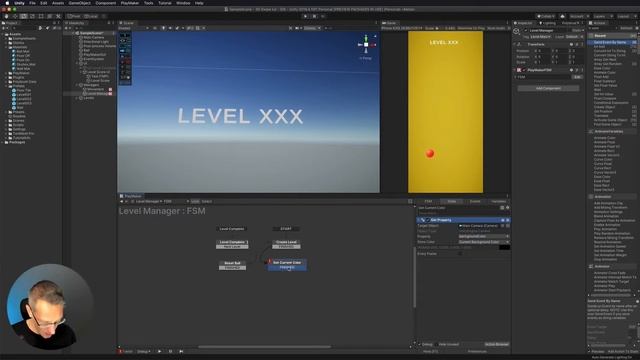Toggle Maximize On Play in Game view
Screen dimensions: 640x360
point(471,28)
